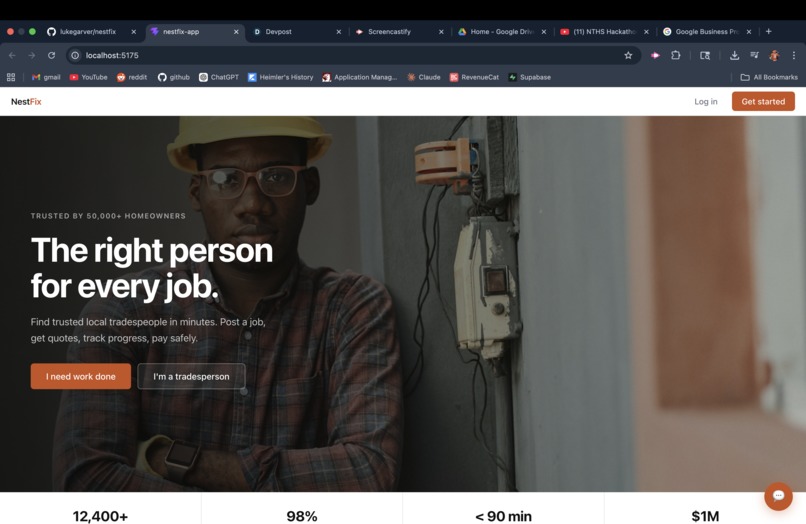Open the downloads icon in toolbar
The image size is (806, 524).
pos(735,56)
